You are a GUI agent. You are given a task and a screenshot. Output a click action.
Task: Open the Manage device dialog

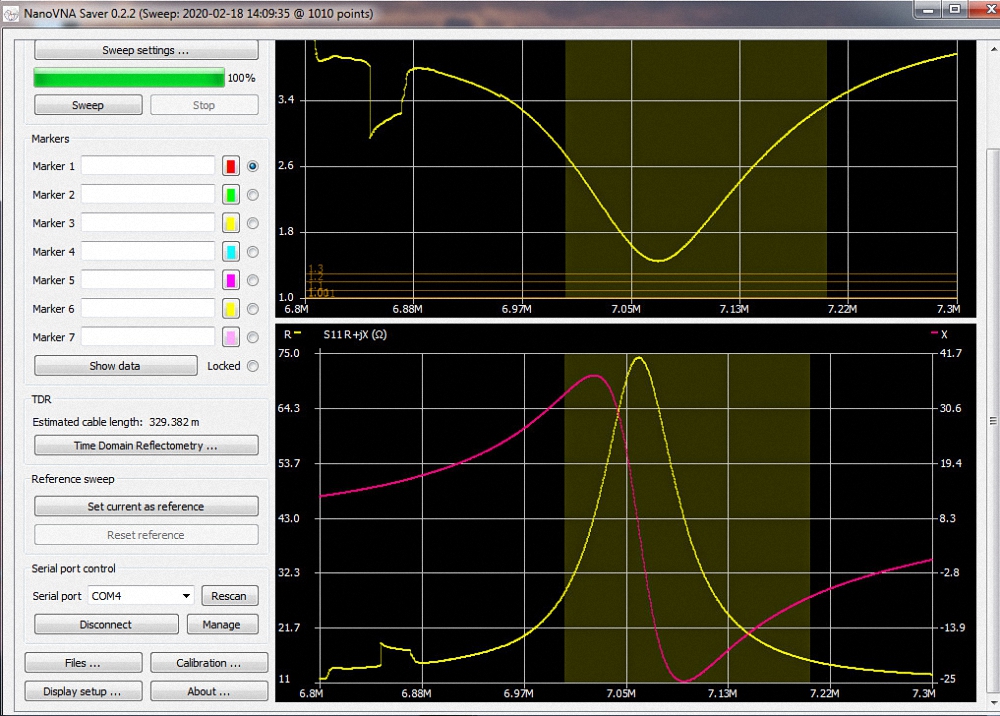[x=222, y=624]
